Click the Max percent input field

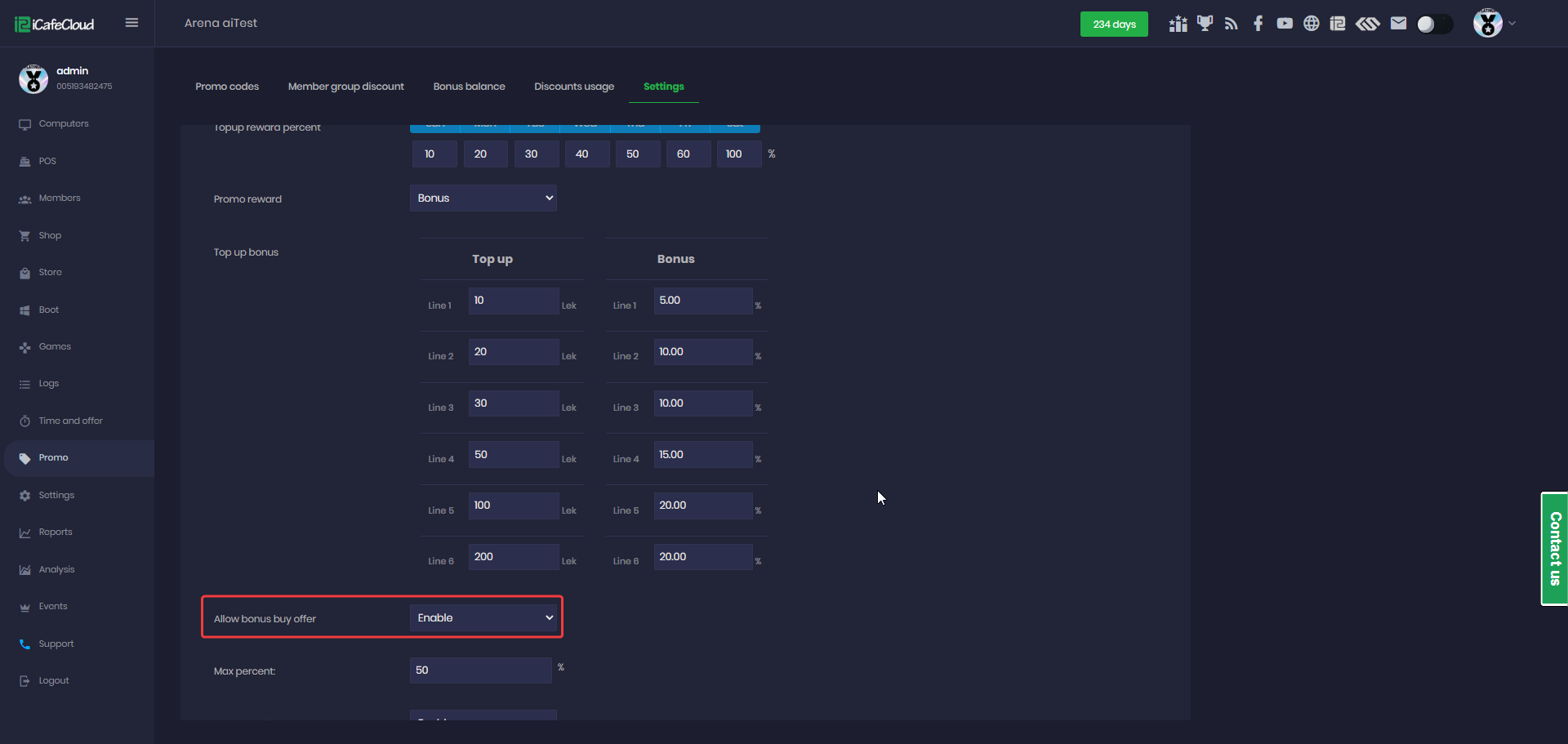(x=480, y=670)
